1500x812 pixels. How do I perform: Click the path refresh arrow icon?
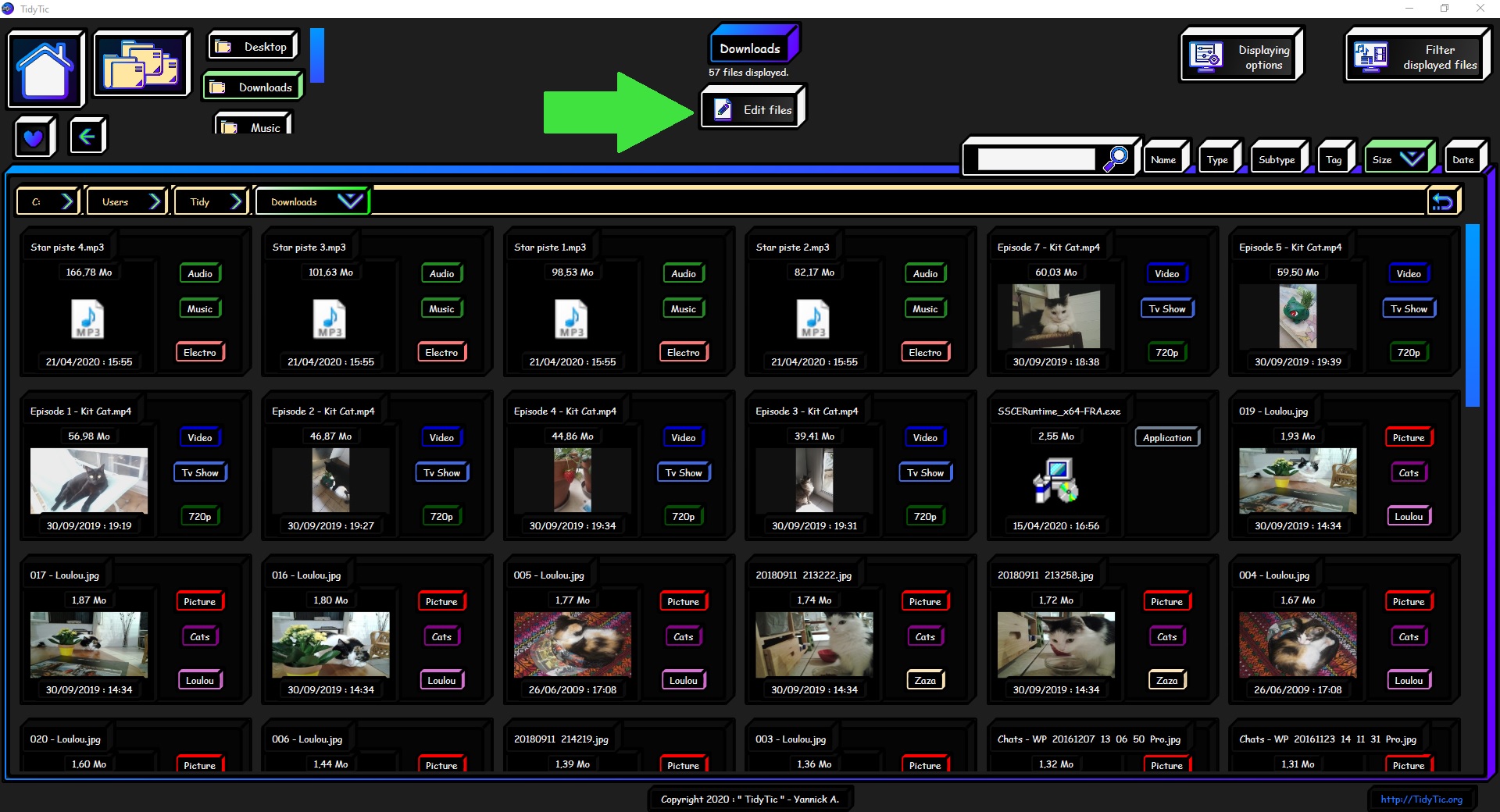pyautogui.click(x=1443, y=201)
